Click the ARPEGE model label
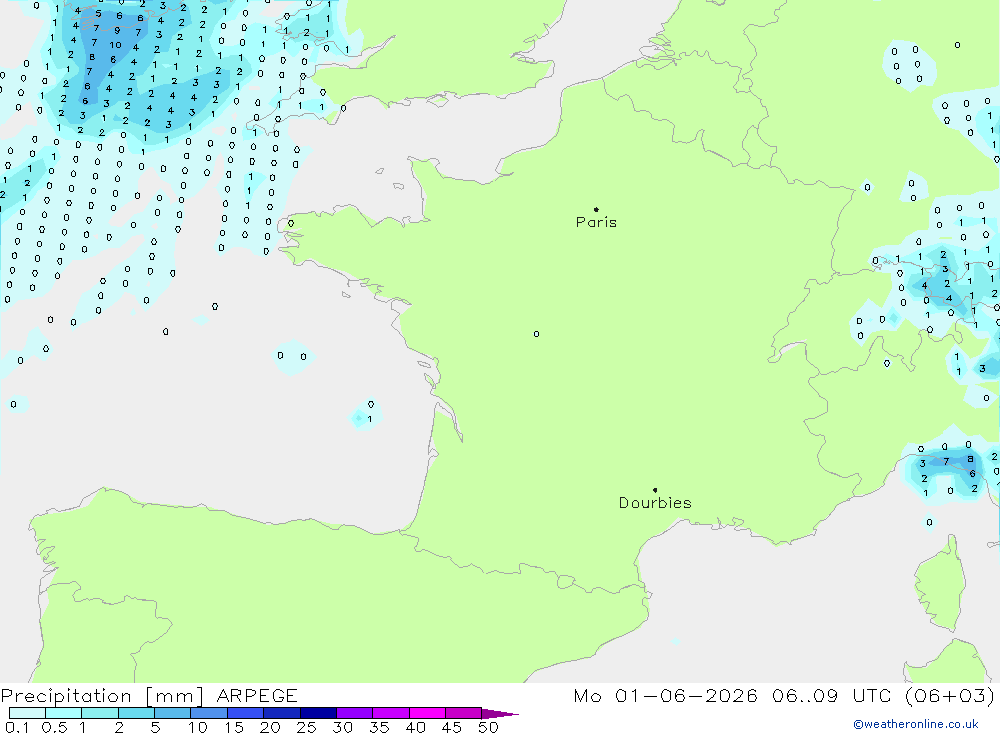Image resolution: width=1000 pixels, height=733 pixels. [x=256, y=696]
